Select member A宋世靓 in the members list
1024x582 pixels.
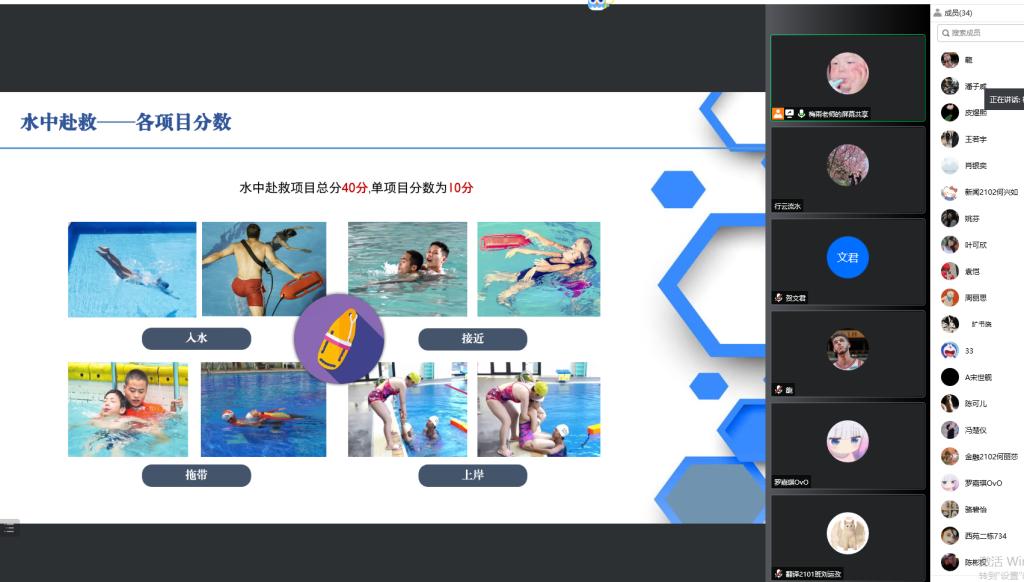pyautogui.click(x=980, y=377)
